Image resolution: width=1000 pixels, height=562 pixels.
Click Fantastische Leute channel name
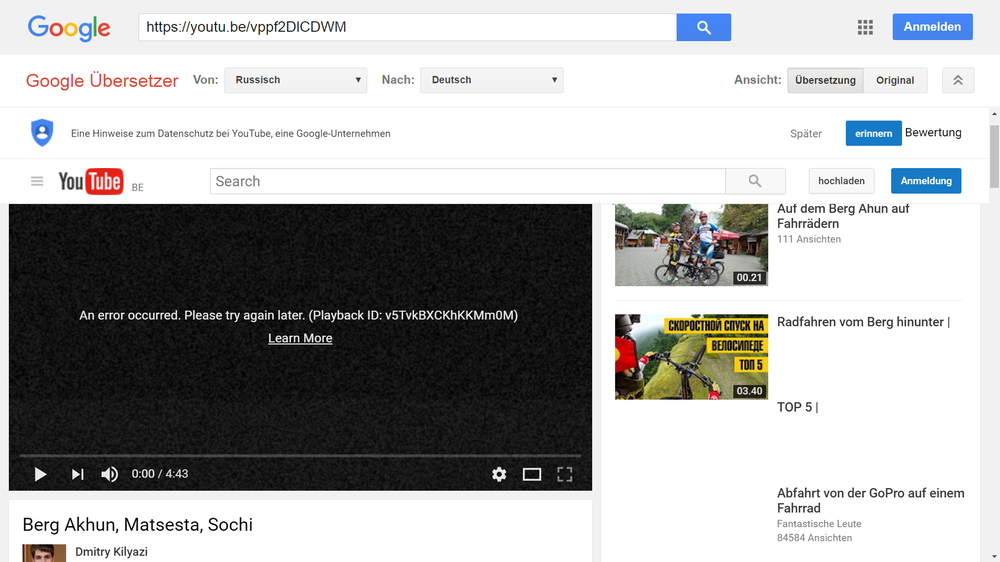(x=819, y=524)
